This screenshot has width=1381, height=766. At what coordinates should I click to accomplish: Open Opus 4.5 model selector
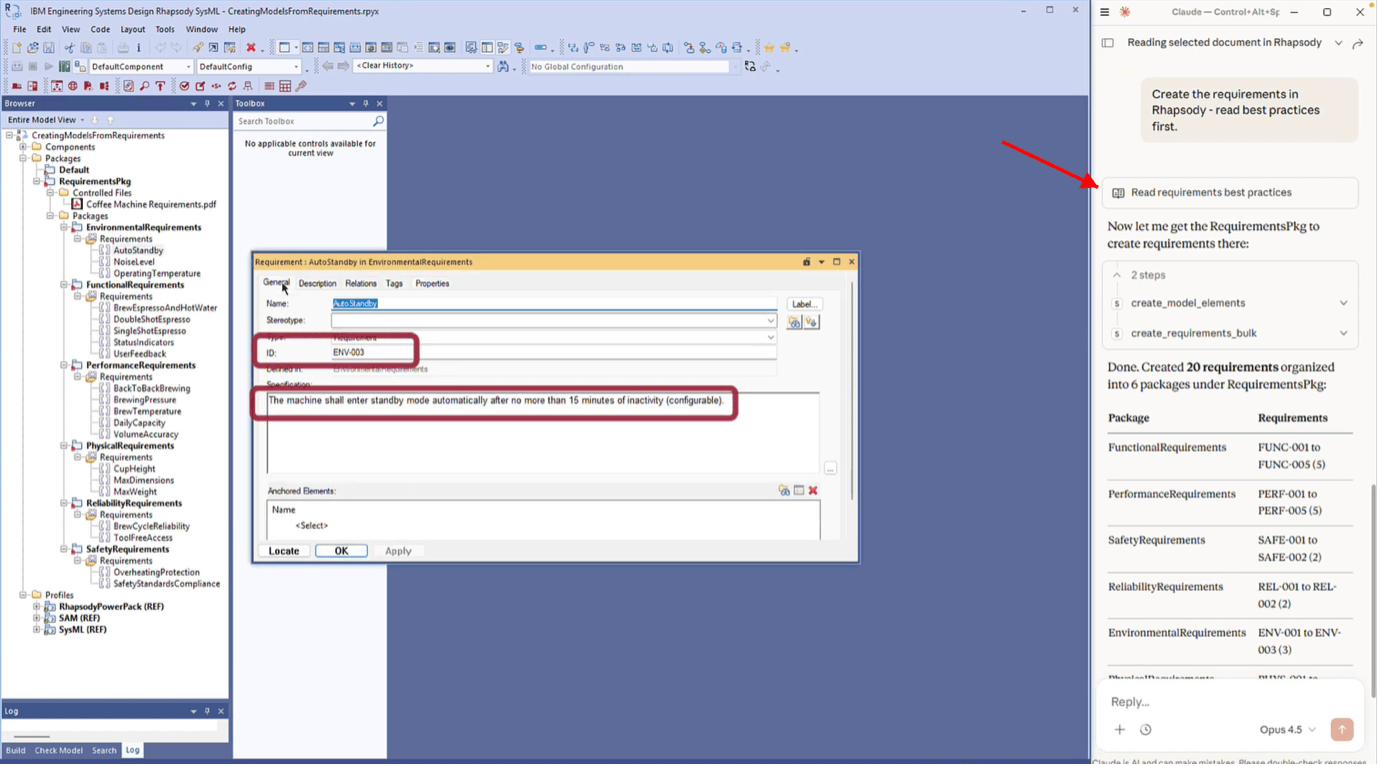(x=1287, y=730)
